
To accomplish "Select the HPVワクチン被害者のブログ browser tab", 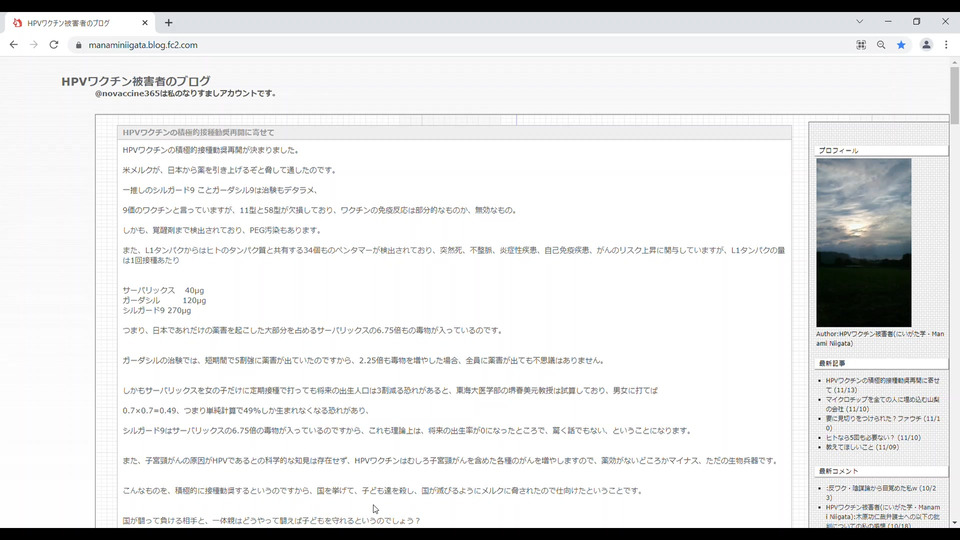I will point(80,23).
